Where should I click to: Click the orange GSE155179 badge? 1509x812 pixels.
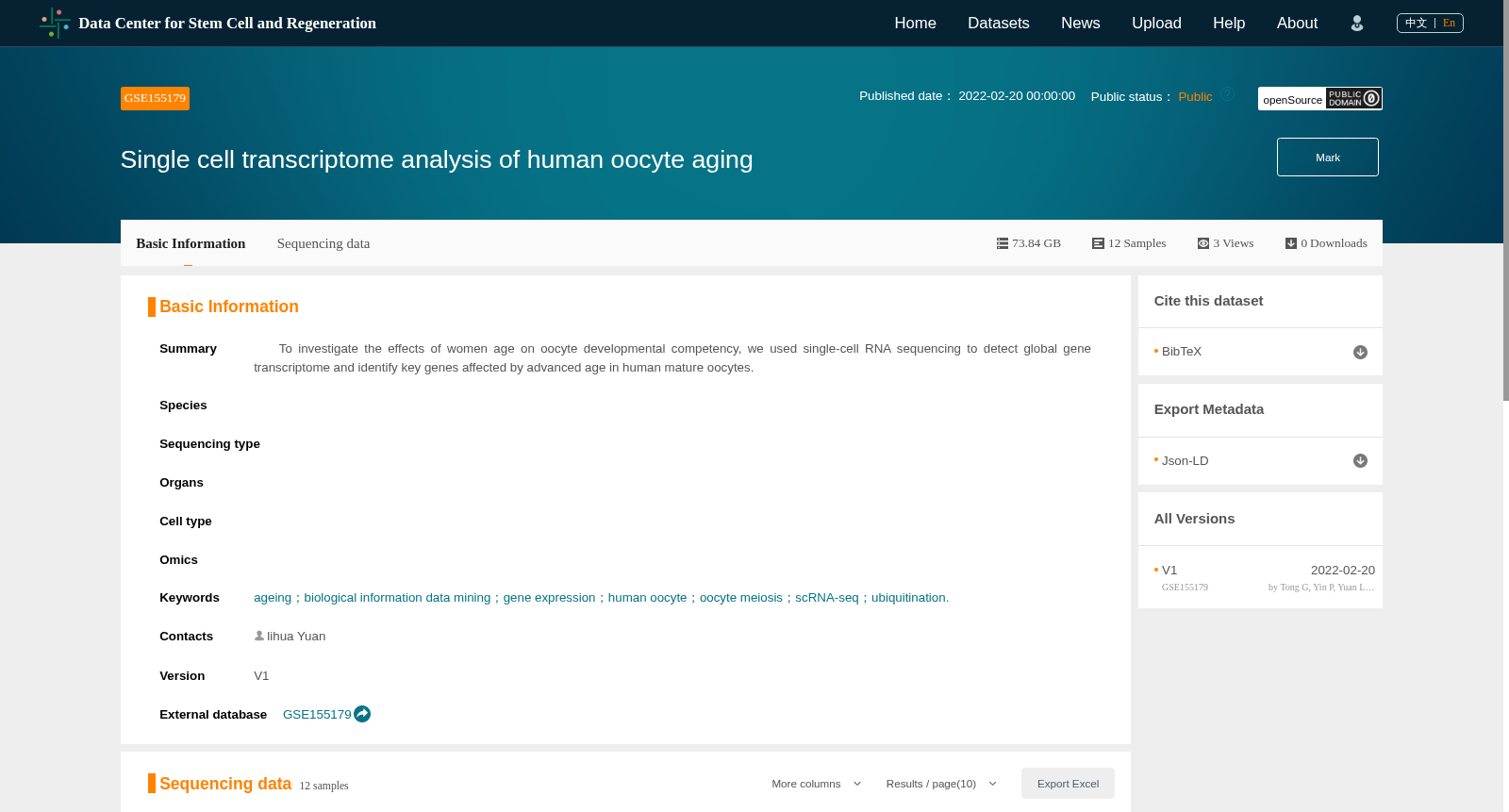[x=155, y=98]
